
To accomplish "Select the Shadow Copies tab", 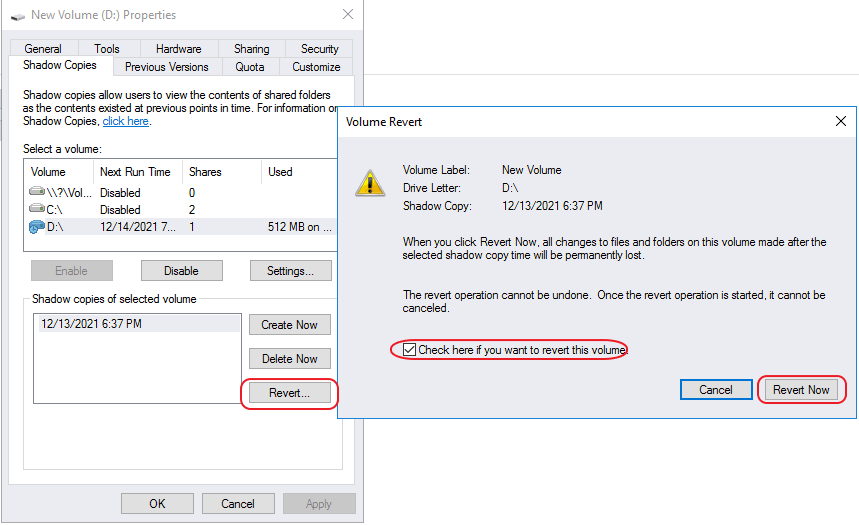I will click(60, 65).
